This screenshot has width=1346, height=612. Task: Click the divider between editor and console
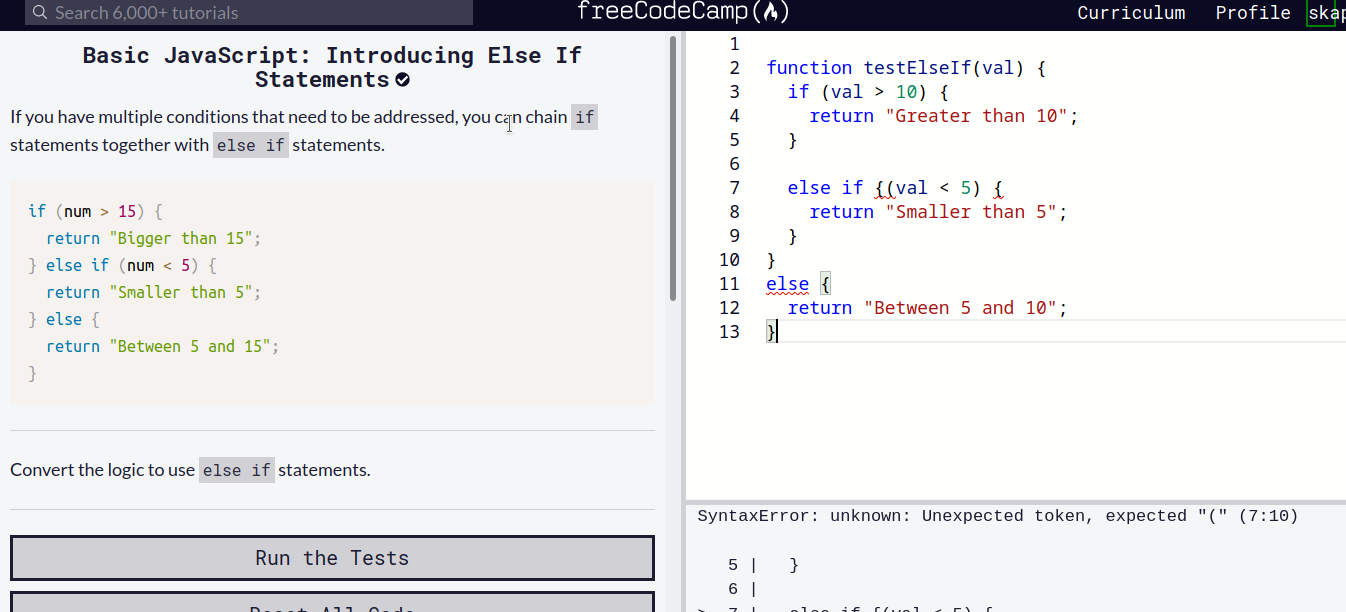pyautogui.click(x=1015, y=501)
